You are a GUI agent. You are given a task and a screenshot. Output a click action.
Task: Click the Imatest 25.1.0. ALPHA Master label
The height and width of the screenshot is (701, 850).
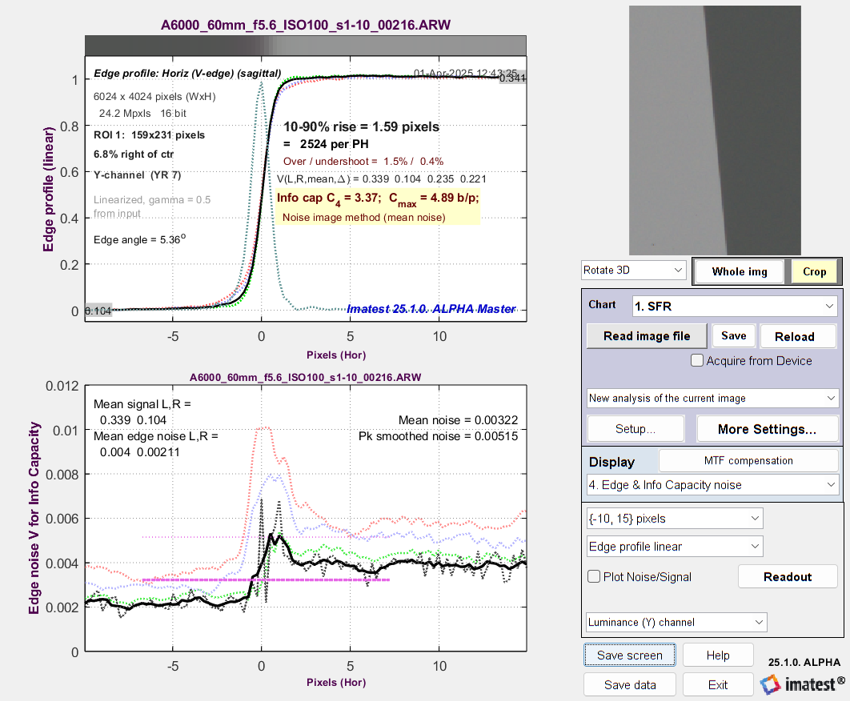(431, 308)
